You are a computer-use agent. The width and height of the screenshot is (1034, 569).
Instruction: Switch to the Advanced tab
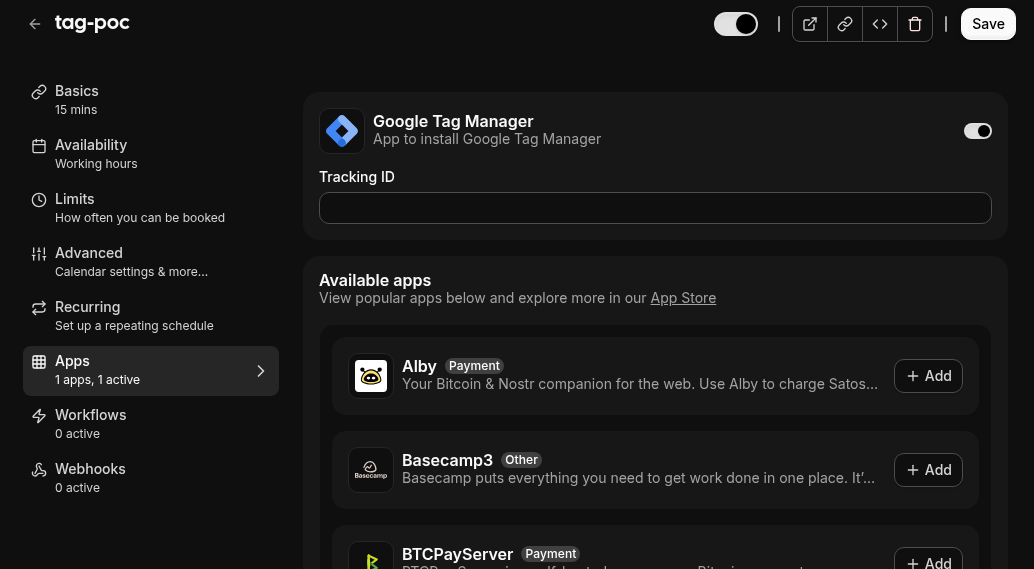coord(150,262)
